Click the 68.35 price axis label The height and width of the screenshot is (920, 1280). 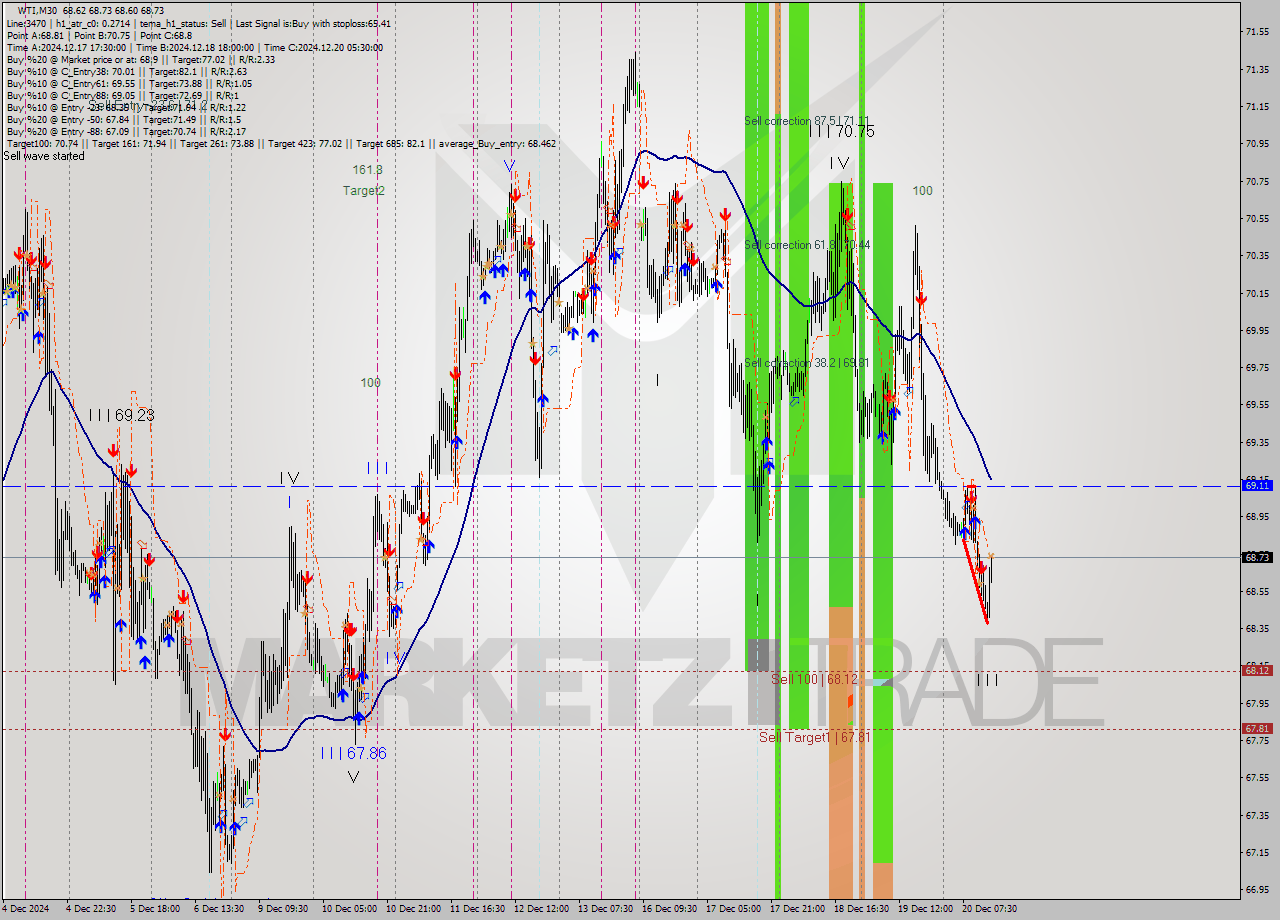point(1257,628)
